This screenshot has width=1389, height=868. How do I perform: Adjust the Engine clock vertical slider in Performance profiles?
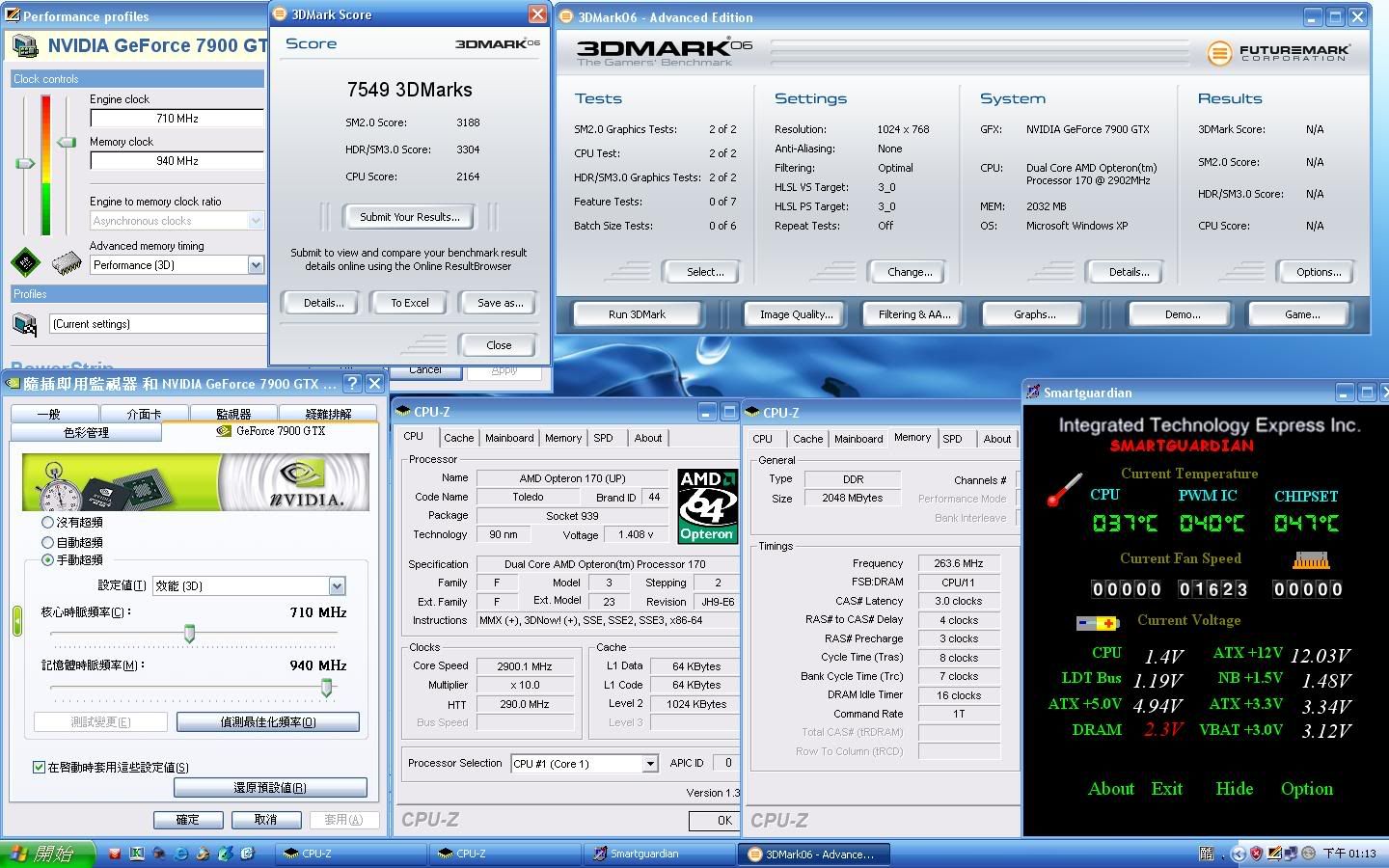[x=25, y=164]
